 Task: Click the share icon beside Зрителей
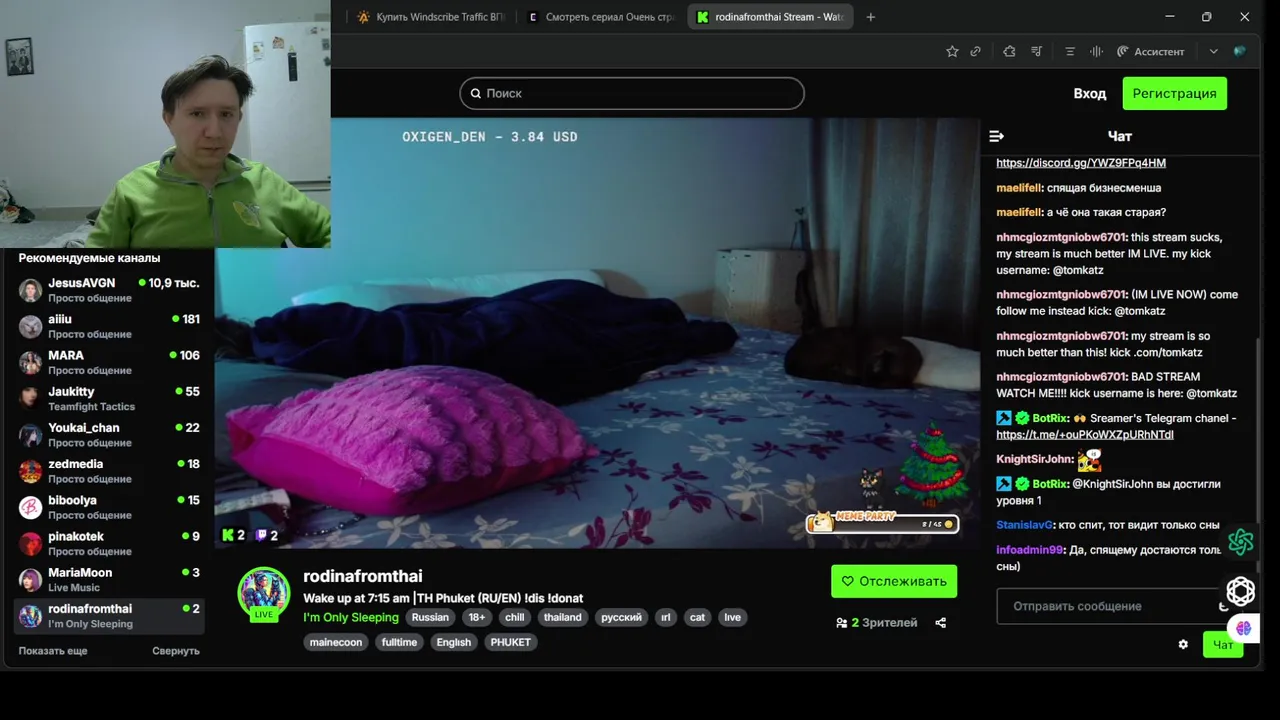940,623
